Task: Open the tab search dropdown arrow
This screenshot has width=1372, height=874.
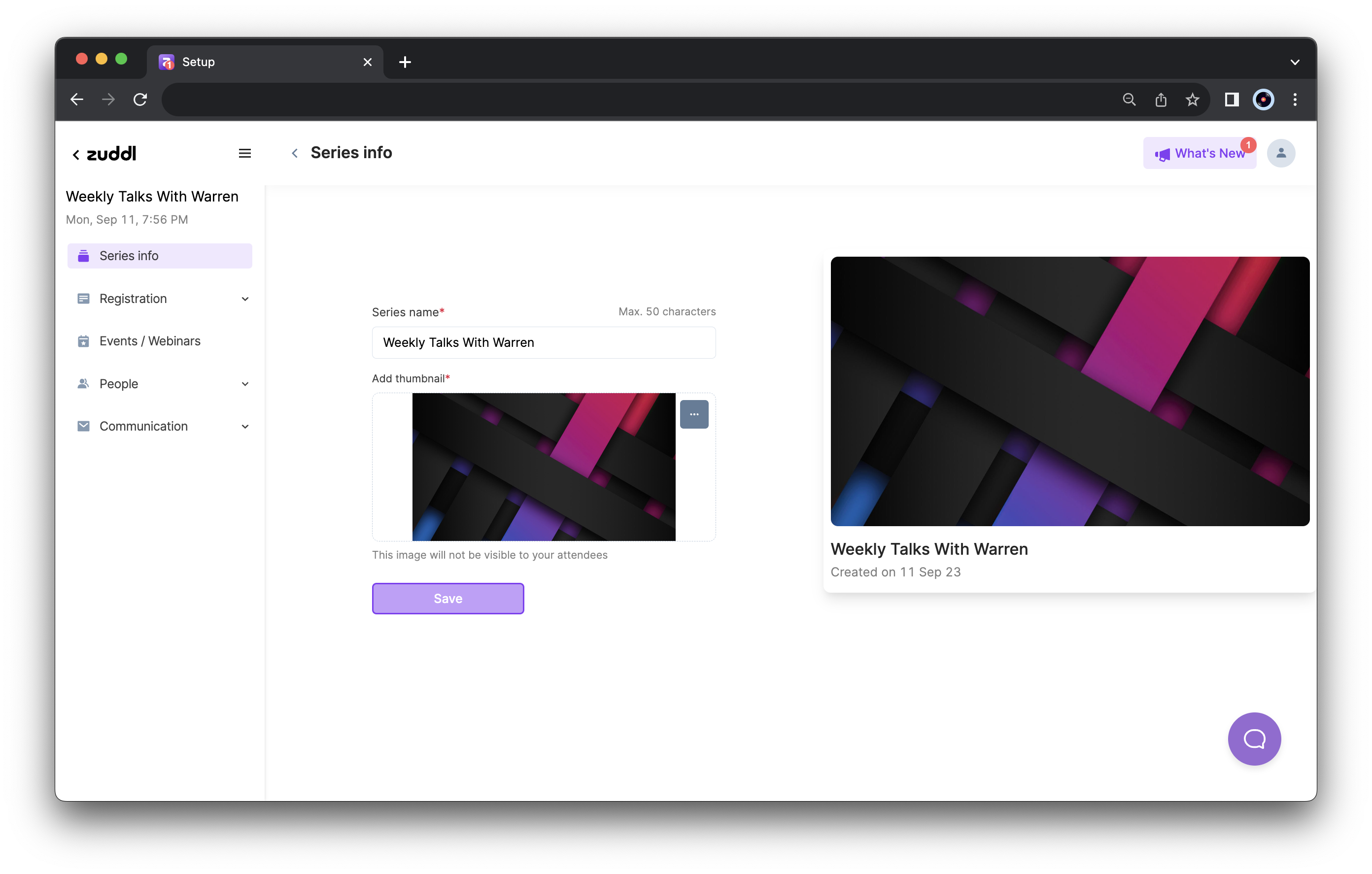Action: click(x=1295, y=62)
